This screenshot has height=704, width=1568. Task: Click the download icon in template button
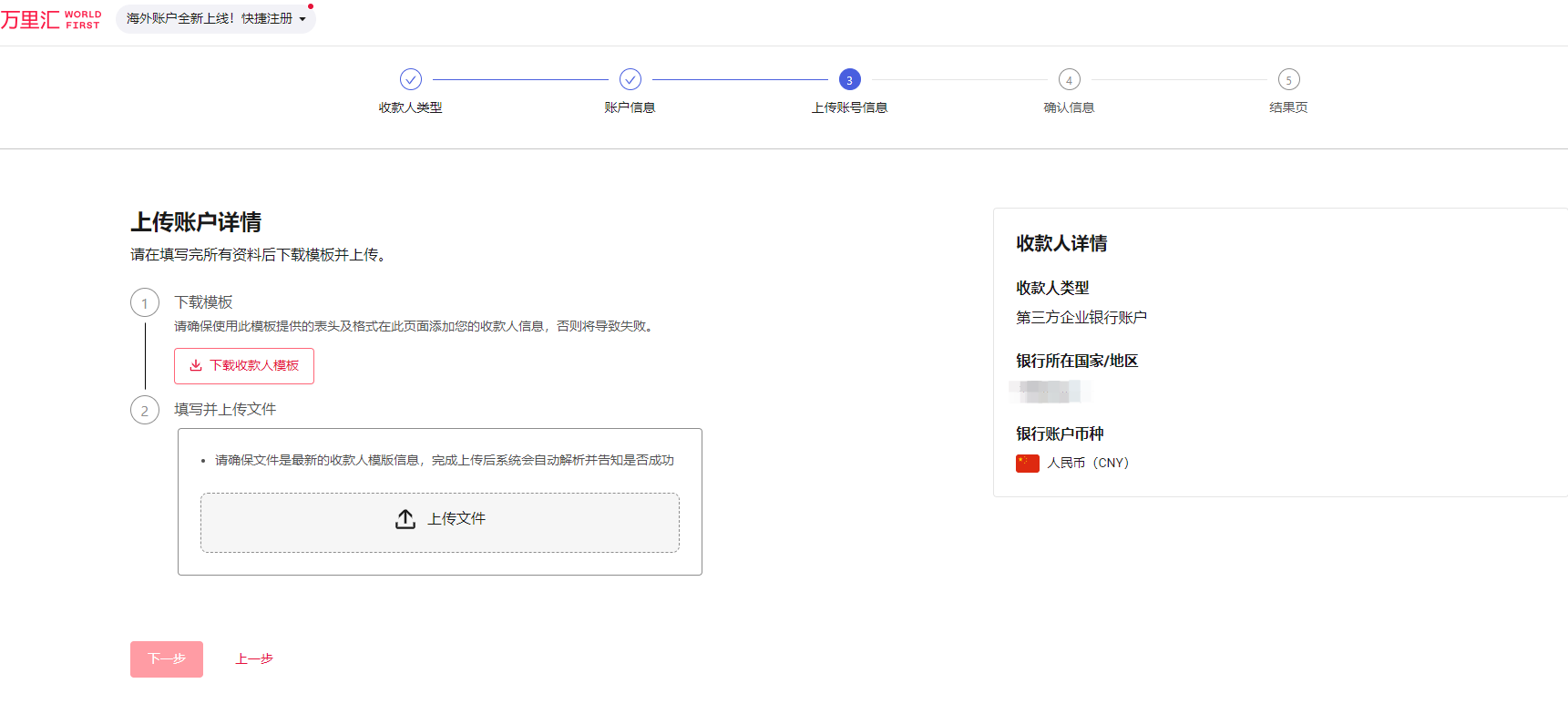[x=196, y=365]
